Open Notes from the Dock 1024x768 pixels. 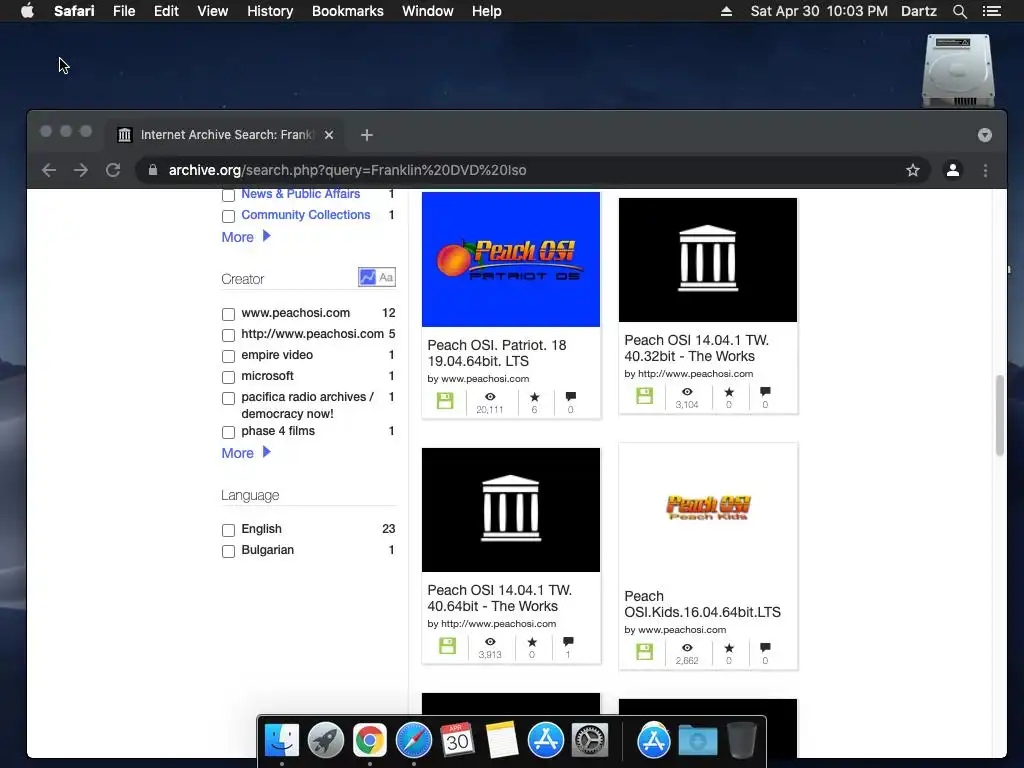pyautogui.click(x=502, y=740)
